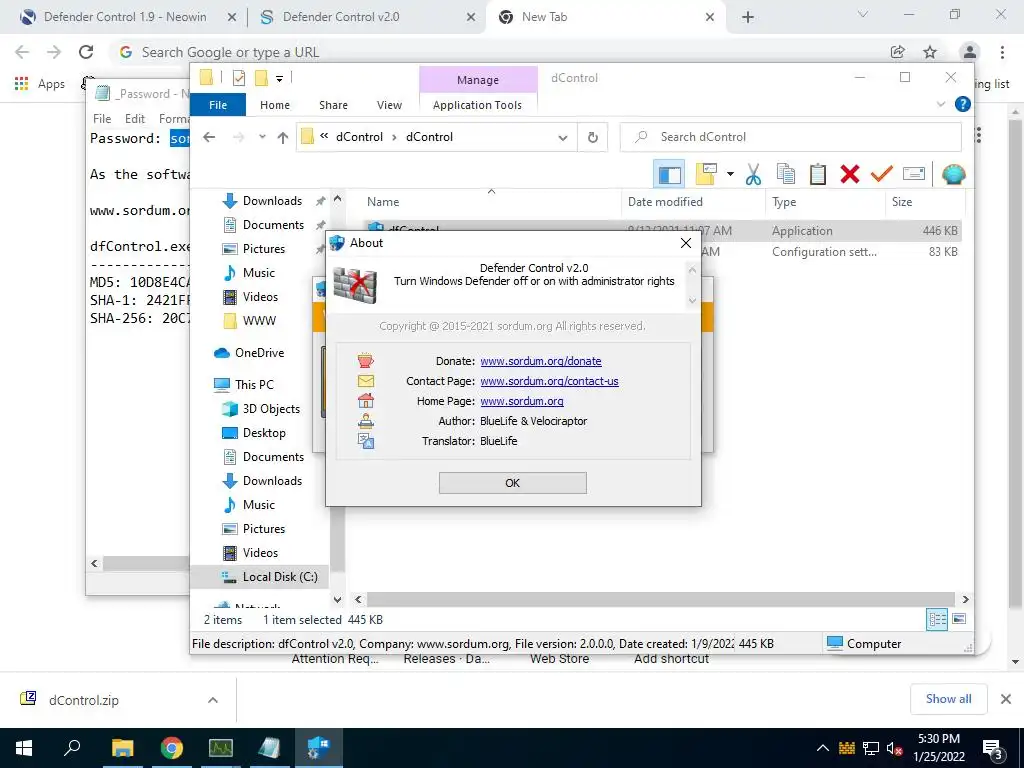Collapse the Explorer ribbon chevron

[941, 104]
